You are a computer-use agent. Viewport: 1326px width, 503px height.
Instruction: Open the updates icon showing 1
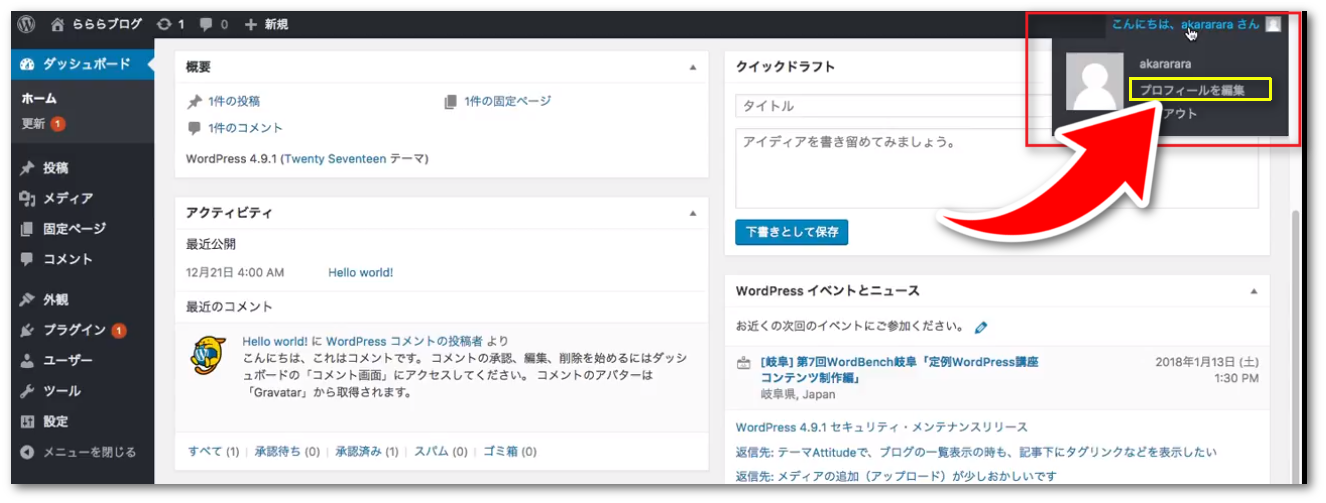click(164, 24)
